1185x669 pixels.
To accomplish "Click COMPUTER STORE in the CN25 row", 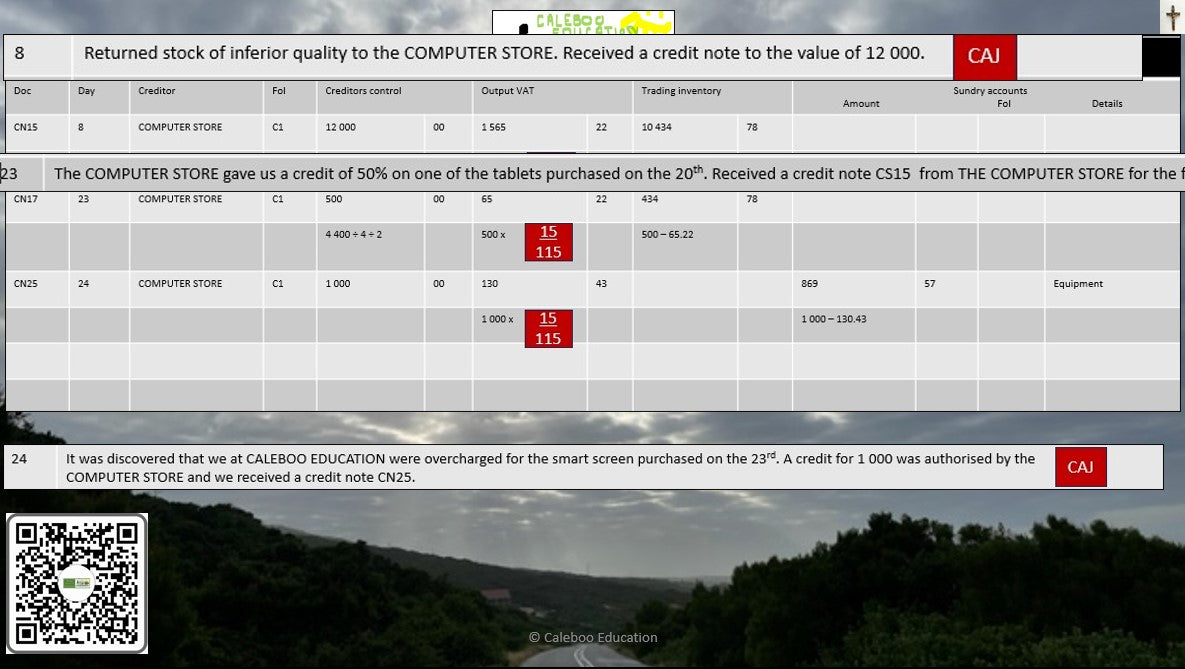I will click(x=180, y=283).
